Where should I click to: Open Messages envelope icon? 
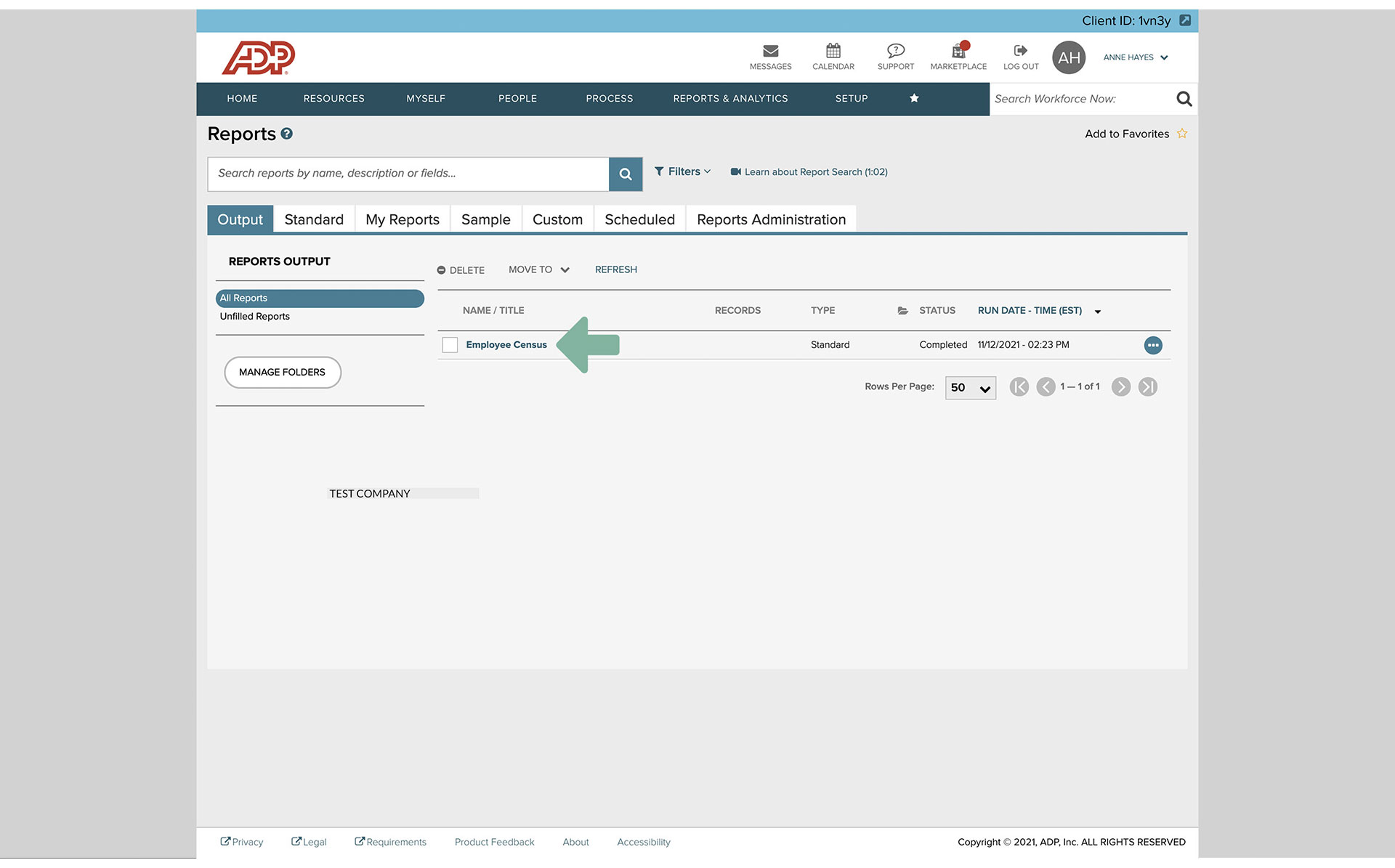771,51
